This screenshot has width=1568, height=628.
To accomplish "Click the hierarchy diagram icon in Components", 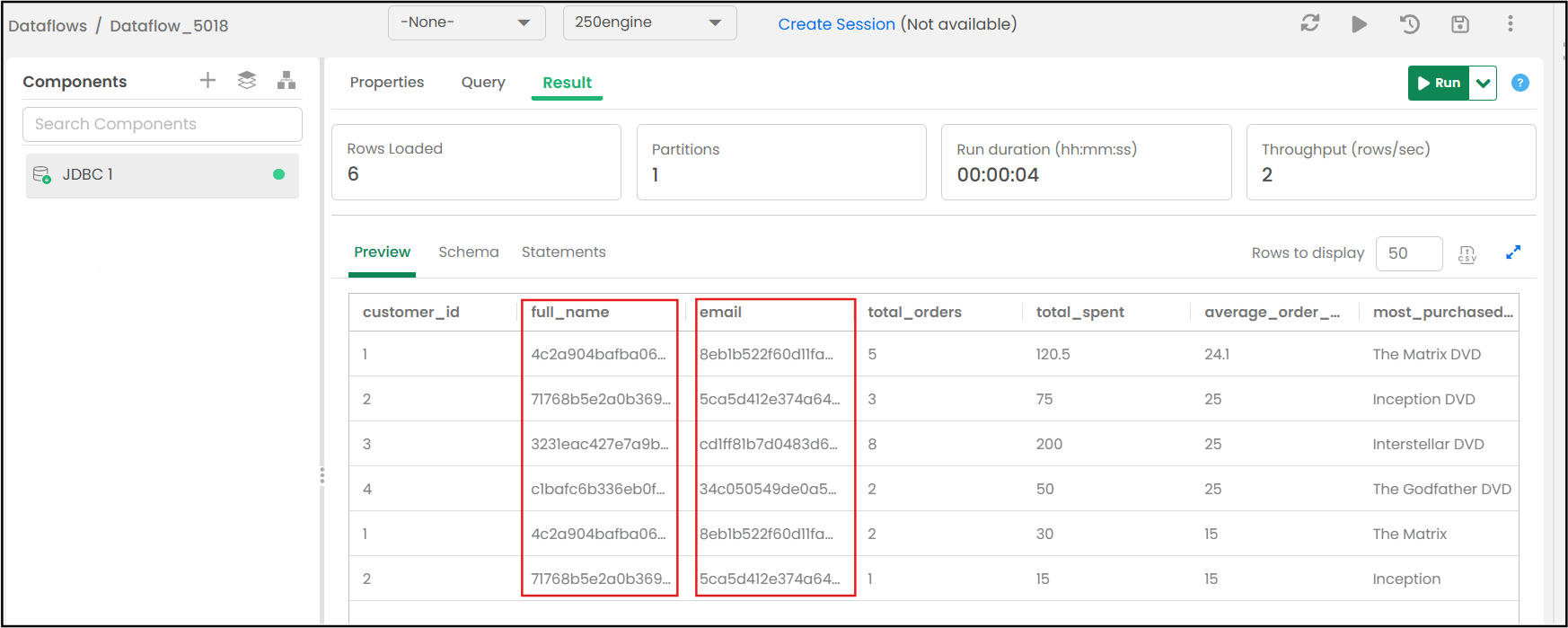I will click(286, 81).
